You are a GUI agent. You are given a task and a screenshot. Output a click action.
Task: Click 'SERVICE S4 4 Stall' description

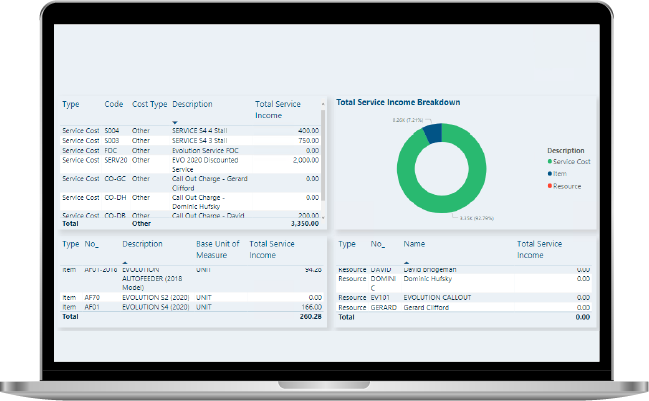[200, 130]
